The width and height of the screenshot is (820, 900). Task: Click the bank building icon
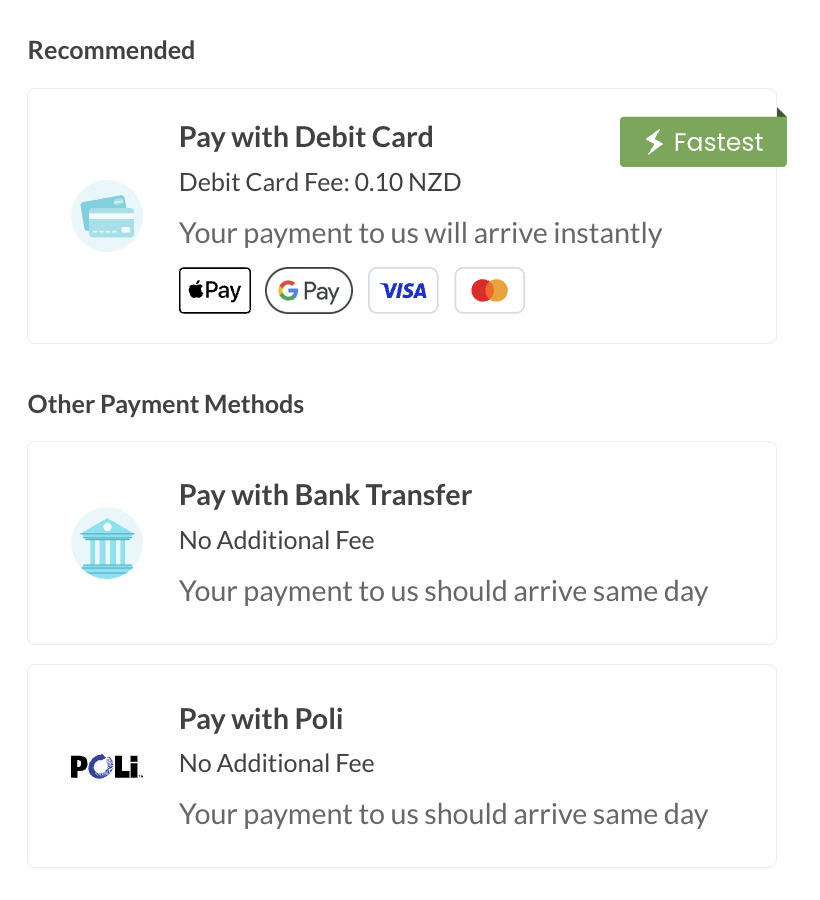pos(107,543)
